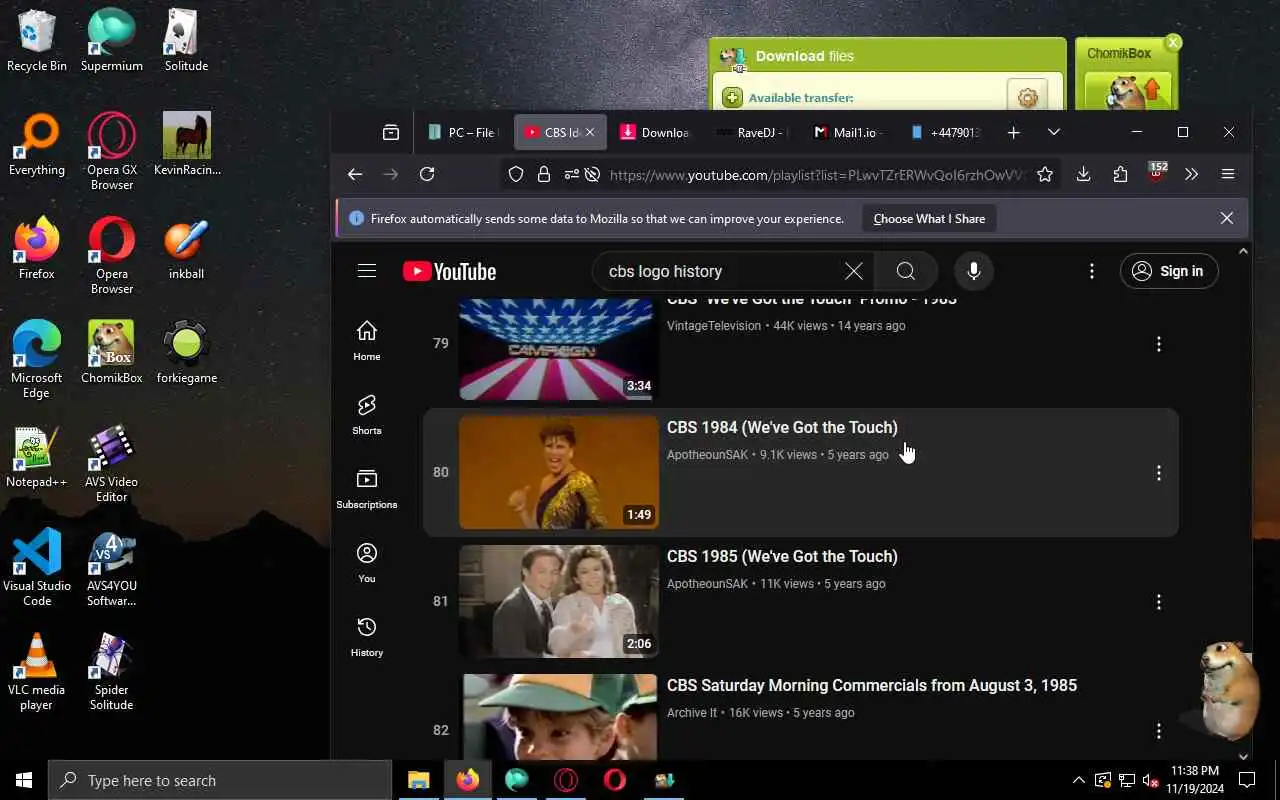Go to Home in YouTube sidebar

(367, 341)
